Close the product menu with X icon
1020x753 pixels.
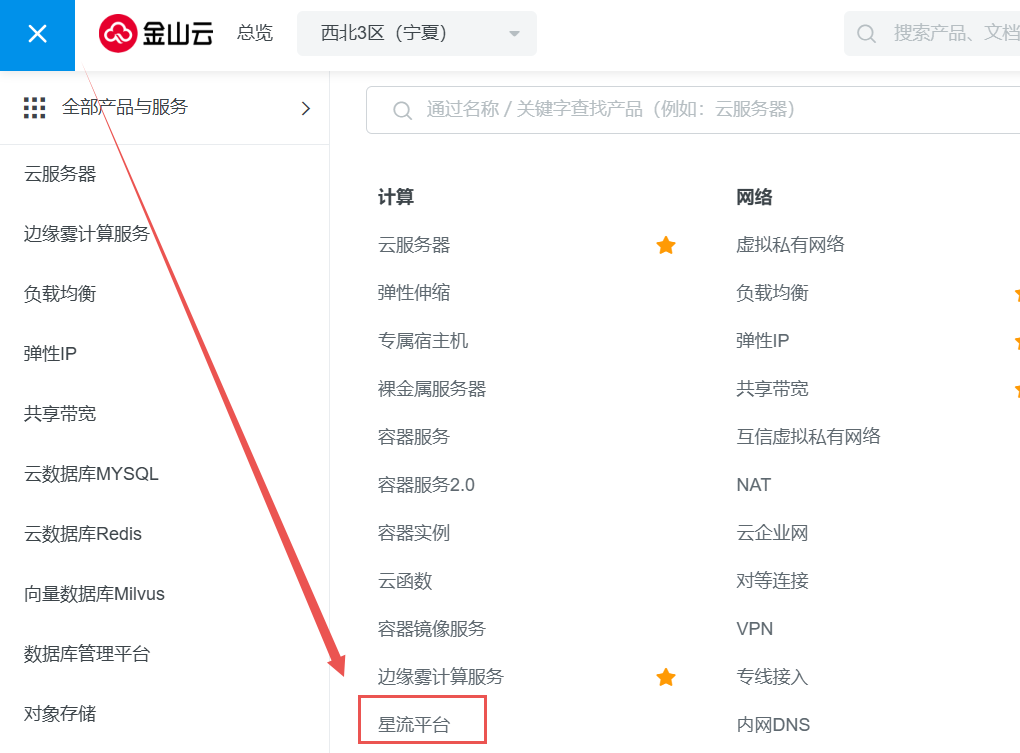pos(37,35)
